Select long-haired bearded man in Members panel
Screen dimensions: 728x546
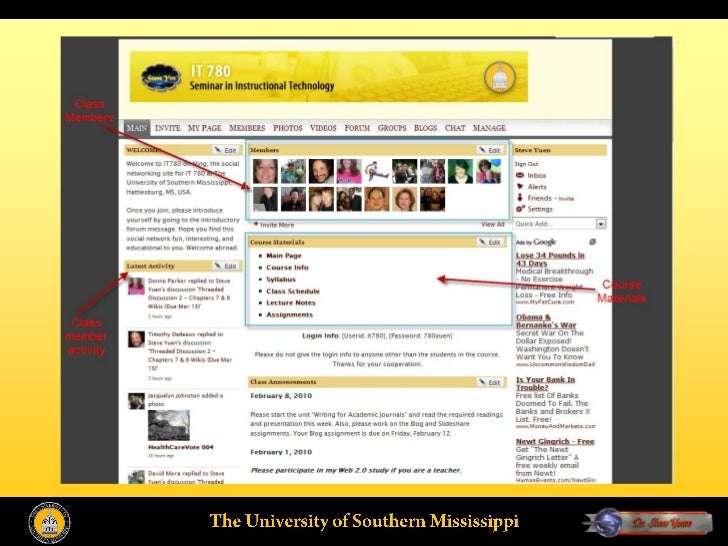coord(321,171)
